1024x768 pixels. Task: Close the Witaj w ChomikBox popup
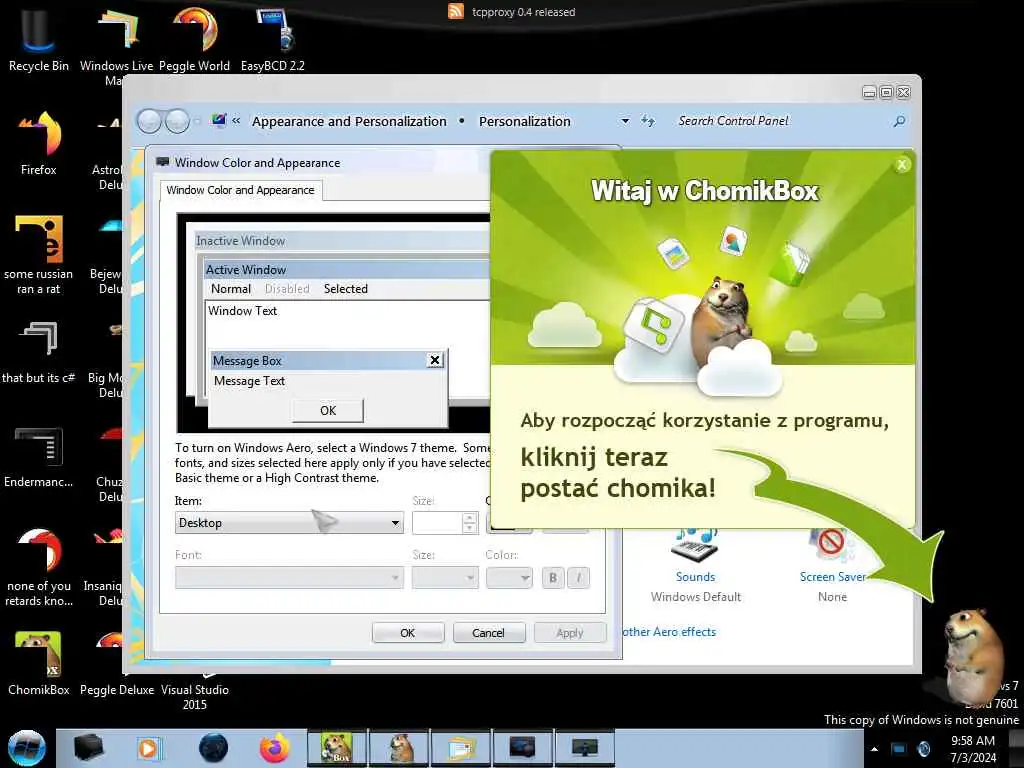pyautogui.click(x=902, y=165)
